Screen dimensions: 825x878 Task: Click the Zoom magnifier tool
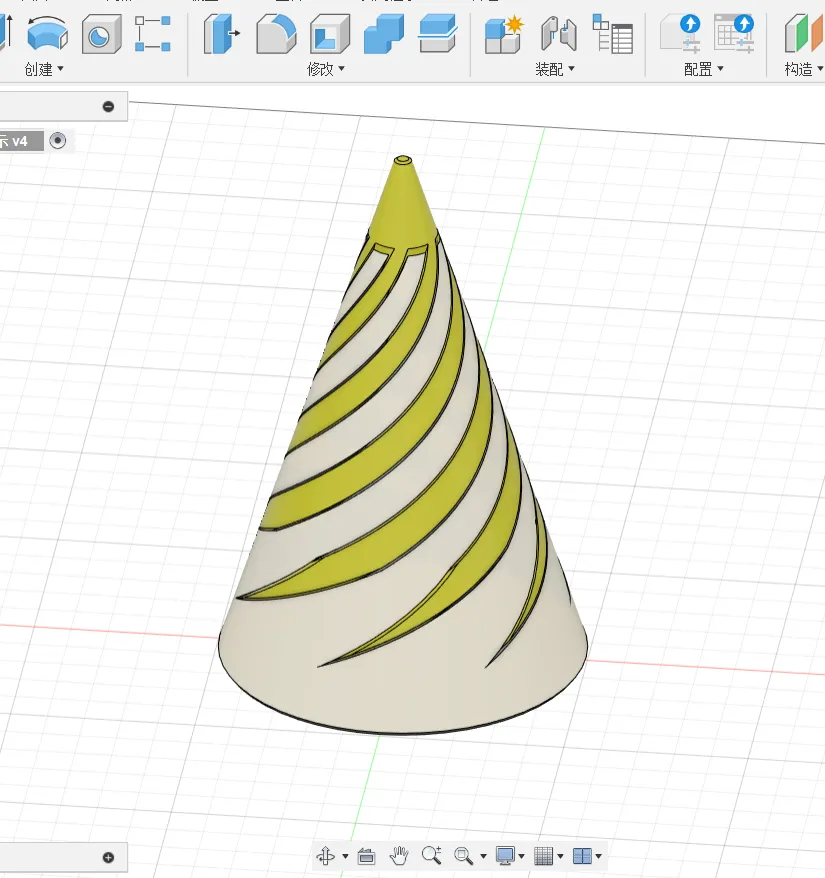pyautogui.click(x=430, y=856)
